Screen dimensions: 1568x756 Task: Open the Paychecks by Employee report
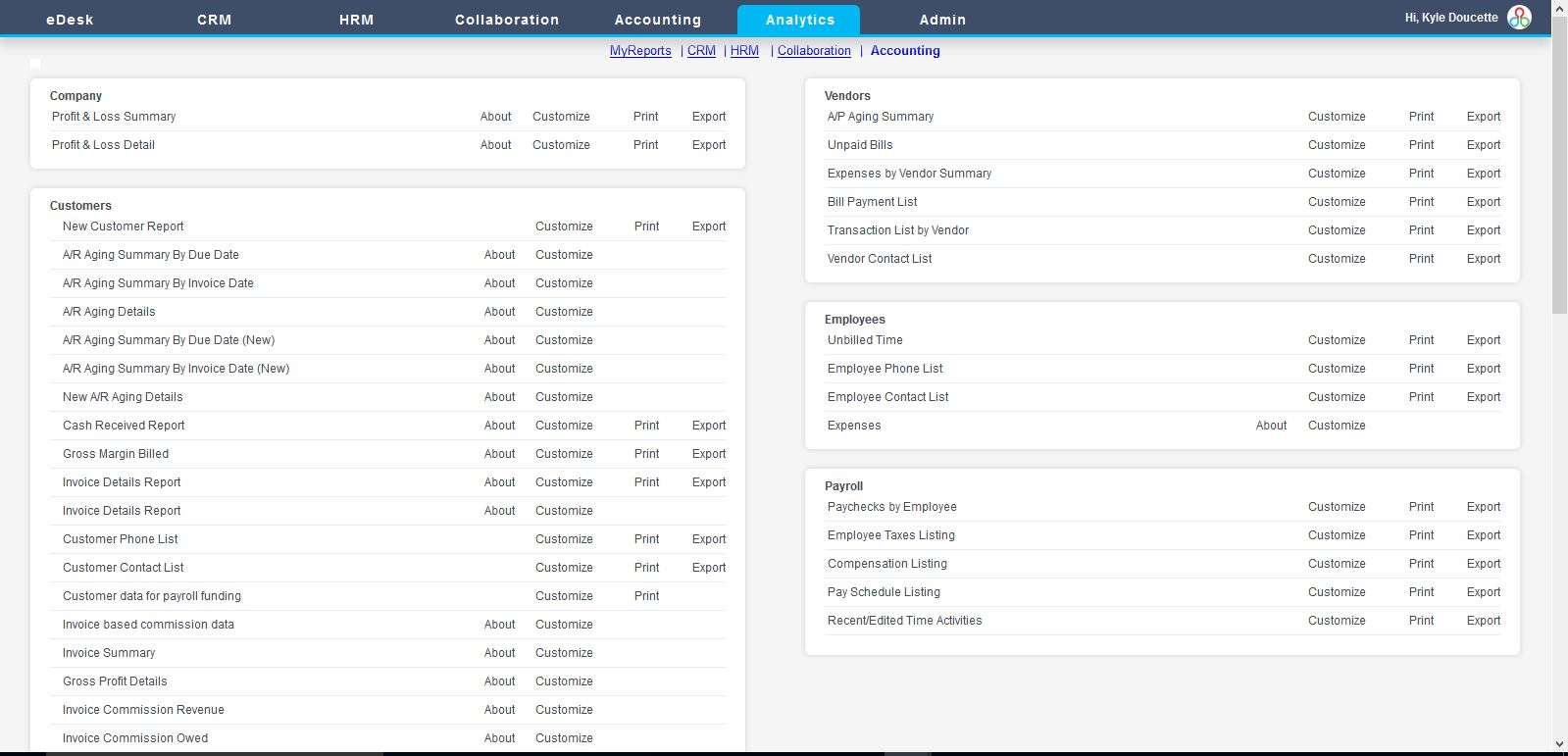[891, 507]
